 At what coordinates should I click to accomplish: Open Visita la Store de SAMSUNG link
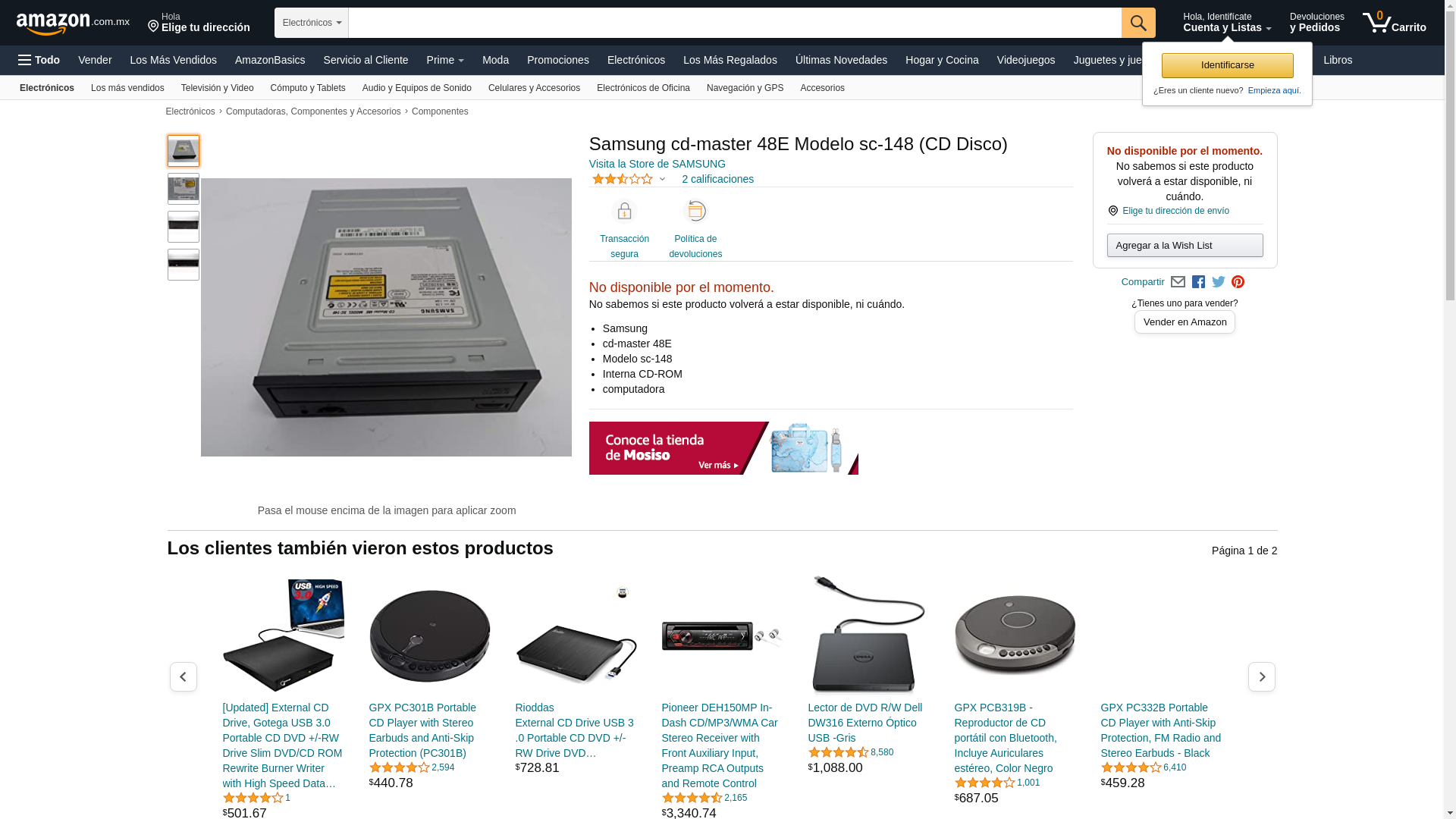point(657,164)
